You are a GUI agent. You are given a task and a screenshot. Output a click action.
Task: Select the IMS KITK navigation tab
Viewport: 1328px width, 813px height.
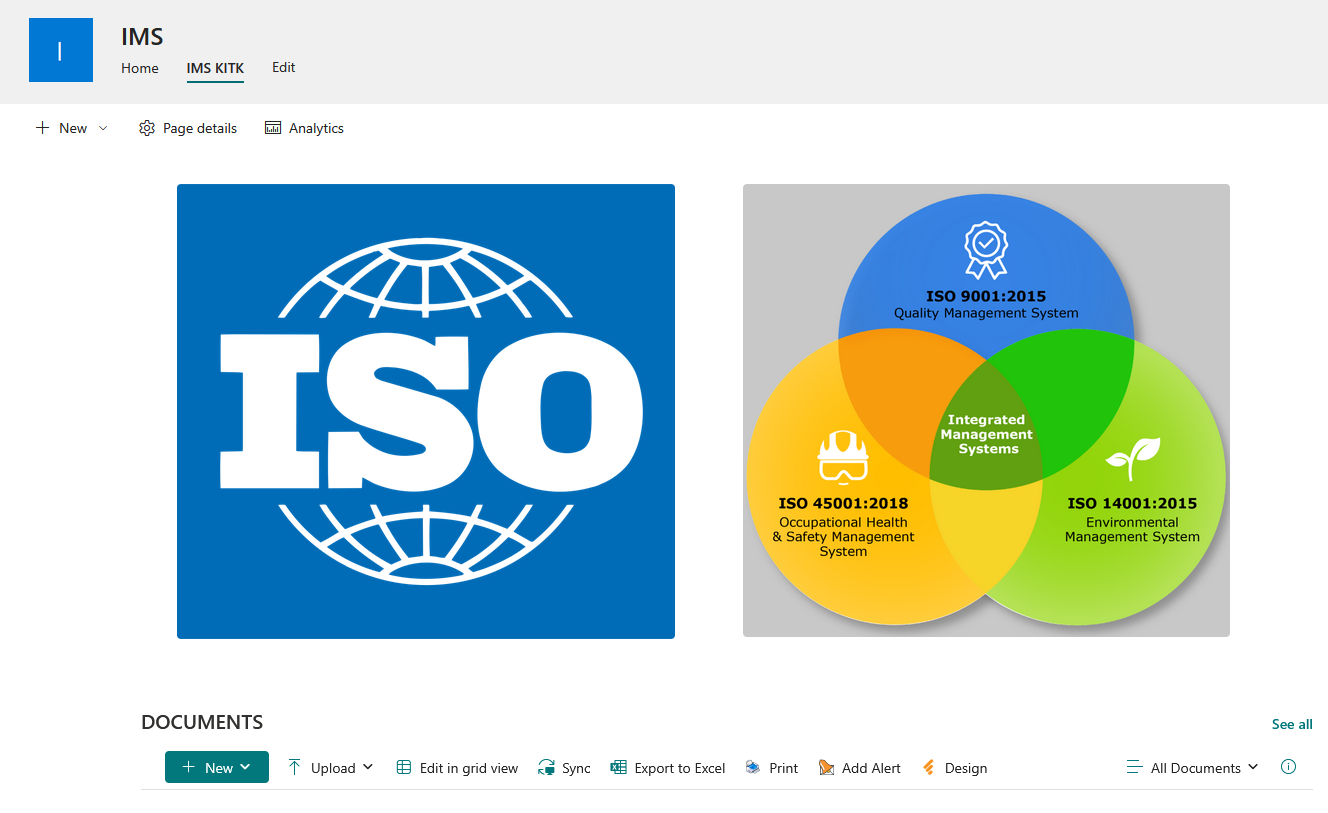[x=215, y=68]
